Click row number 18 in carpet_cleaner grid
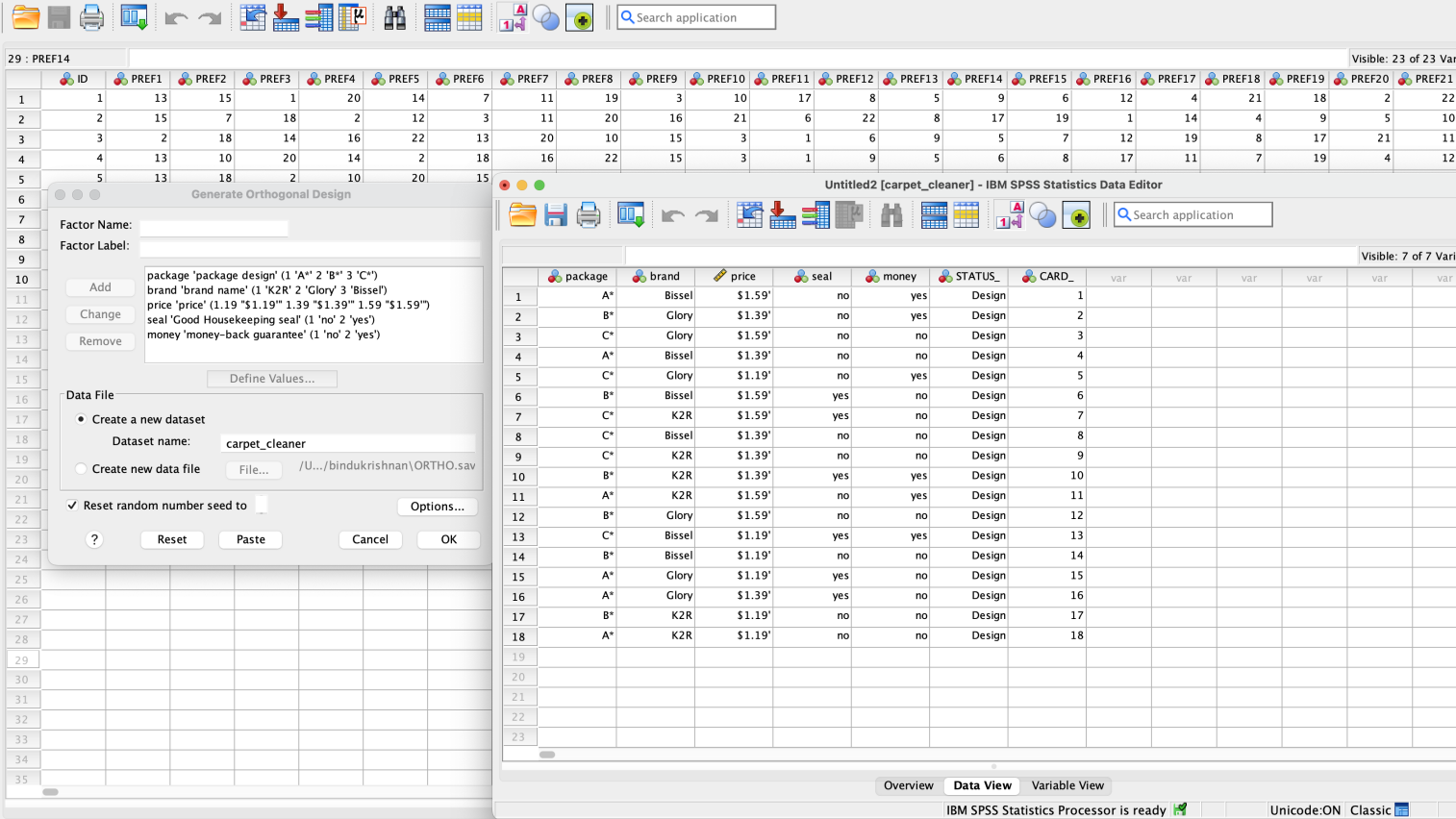This screenshot has height=819, width=1456. click(518, 636)
